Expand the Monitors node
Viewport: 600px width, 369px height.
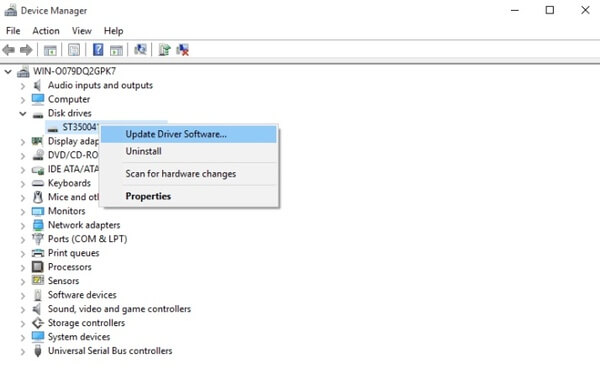point(23,212)
